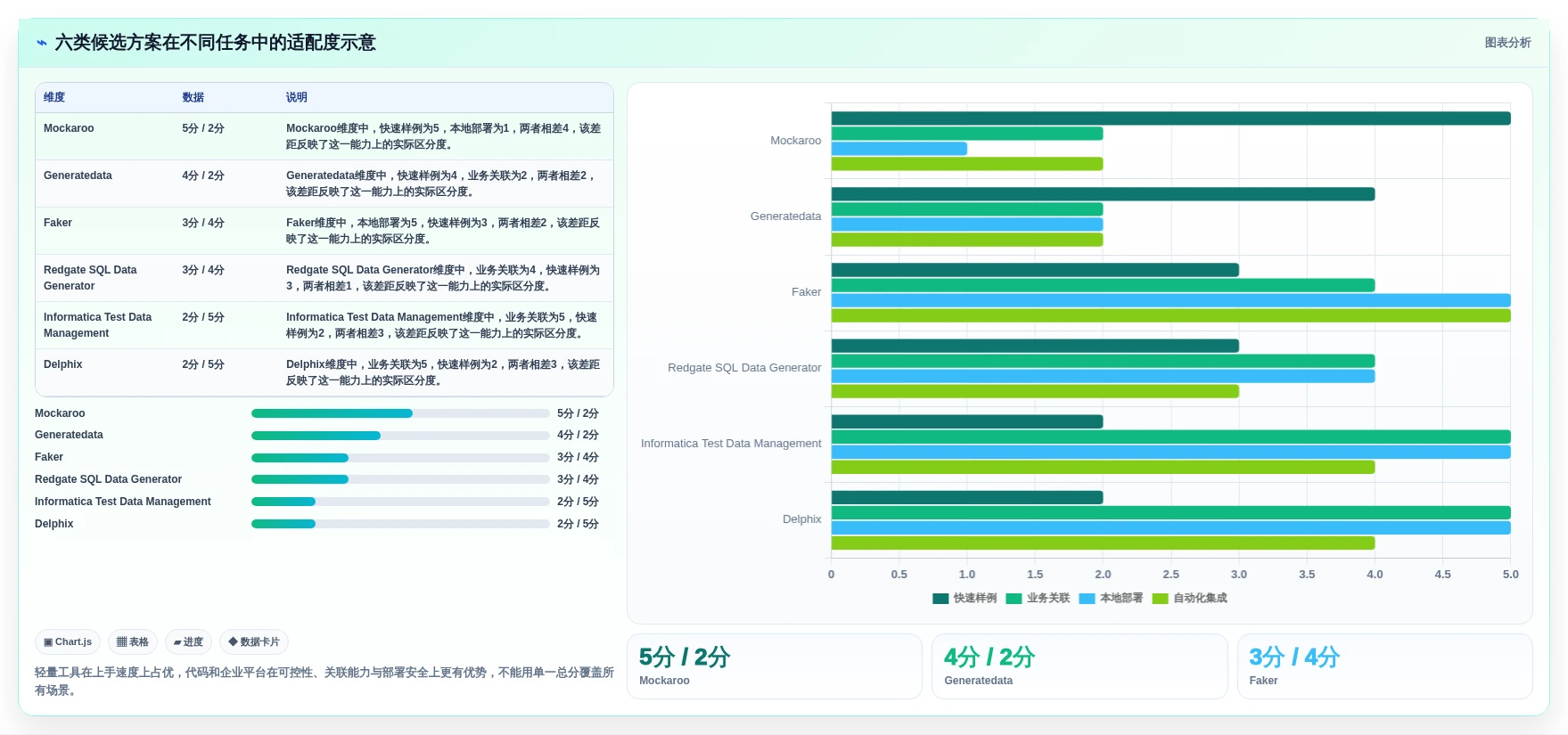Select the 表格 tag
1568x735 pixels.
pyautogui.click(x=133, y=641)
